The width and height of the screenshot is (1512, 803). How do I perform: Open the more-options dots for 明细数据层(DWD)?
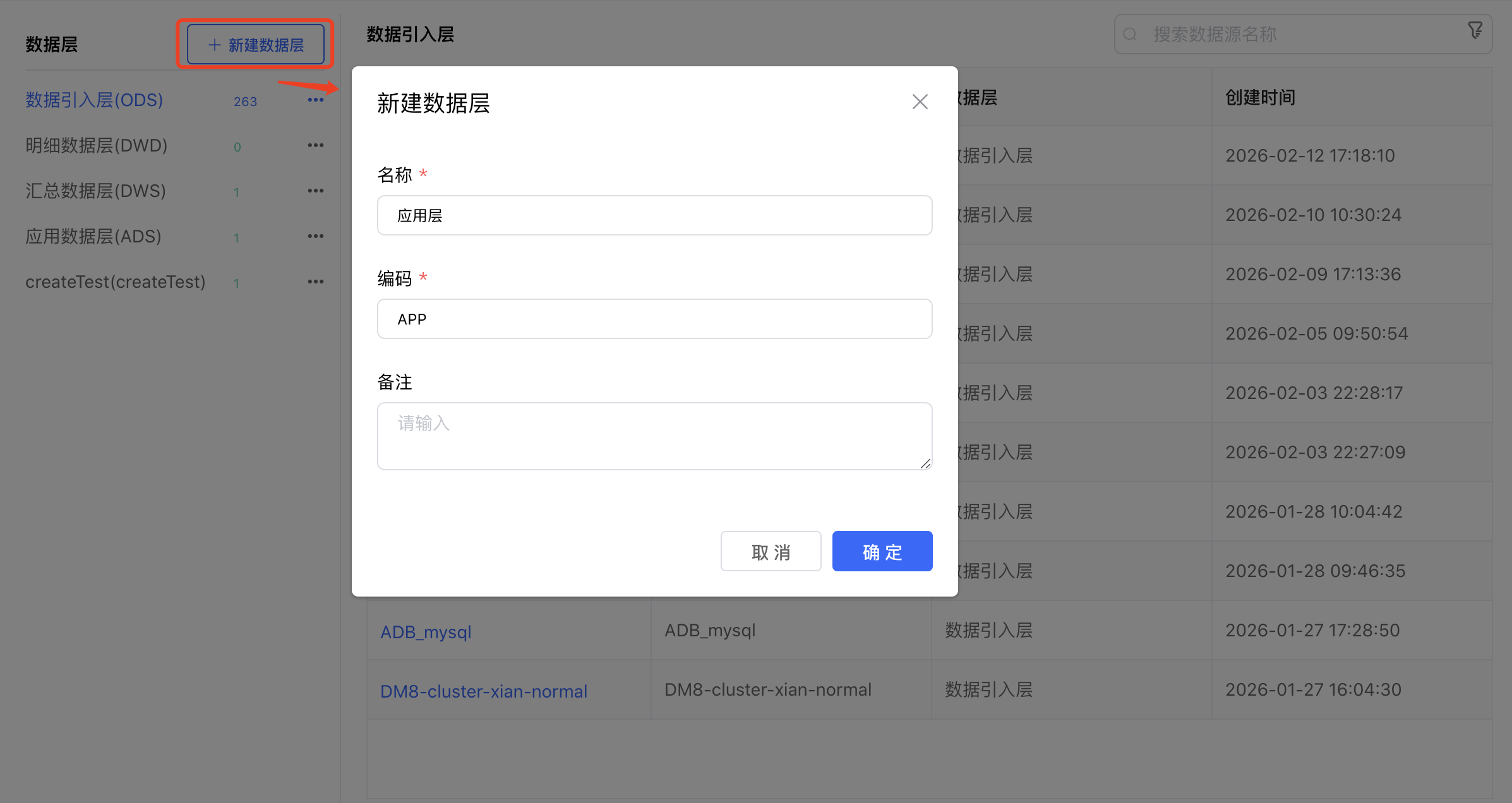click(315, 146)
